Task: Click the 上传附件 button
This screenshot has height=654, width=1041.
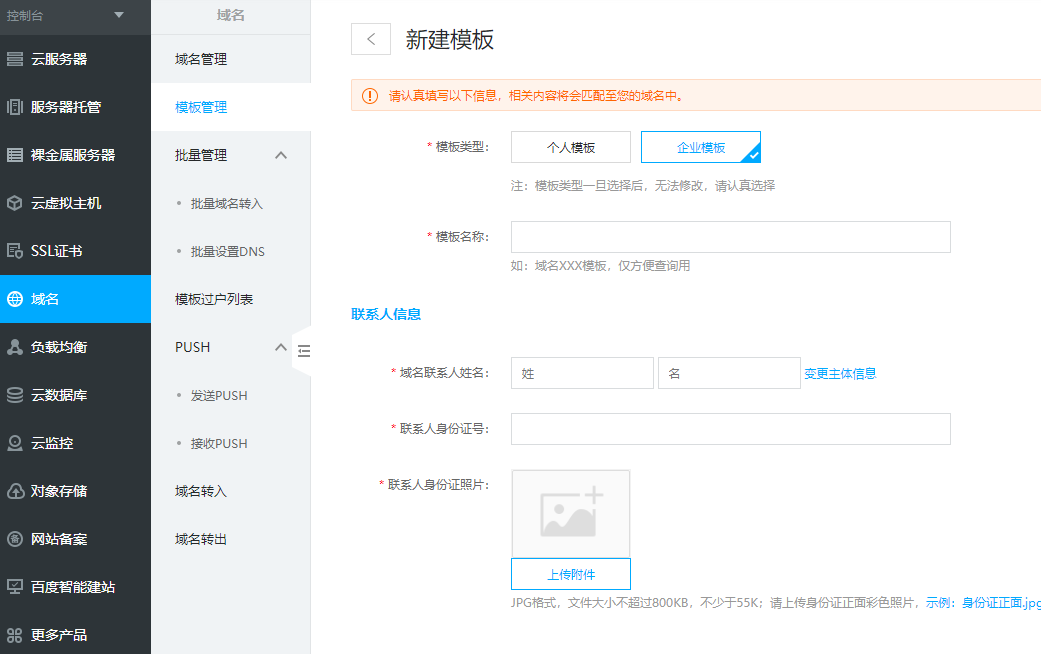Action: [x=570, y=573]
